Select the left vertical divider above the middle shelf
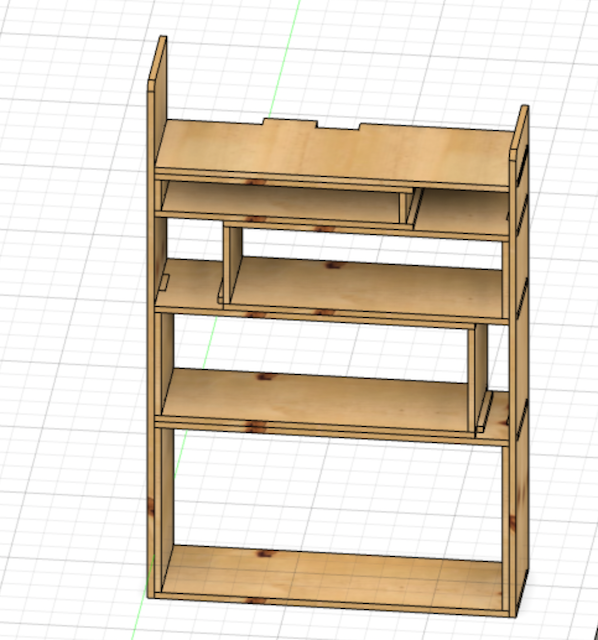The height and width of the screenshot is (640, 598). (x=233, y=265)
